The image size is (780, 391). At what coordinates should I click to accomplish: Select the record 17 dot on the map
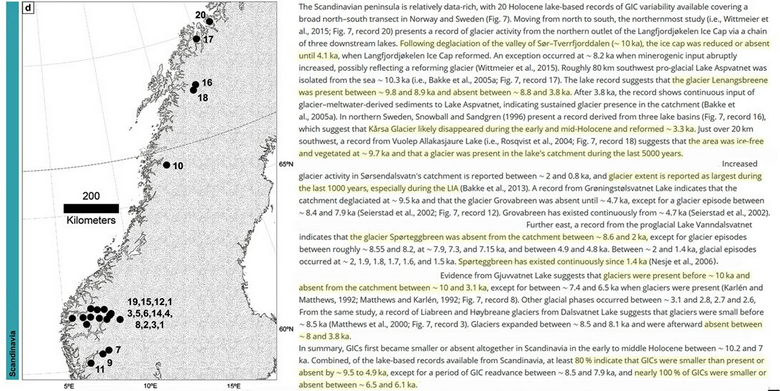tap(196, 39)
